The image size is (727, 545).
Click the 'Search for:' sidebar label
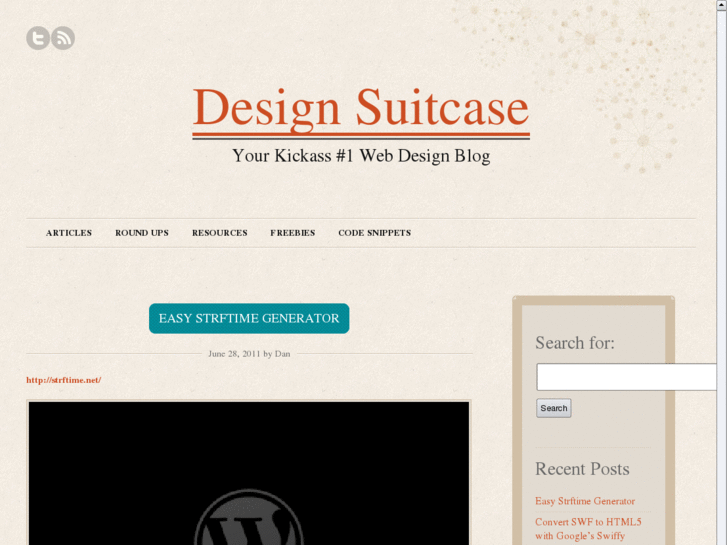tap(575, 343)
